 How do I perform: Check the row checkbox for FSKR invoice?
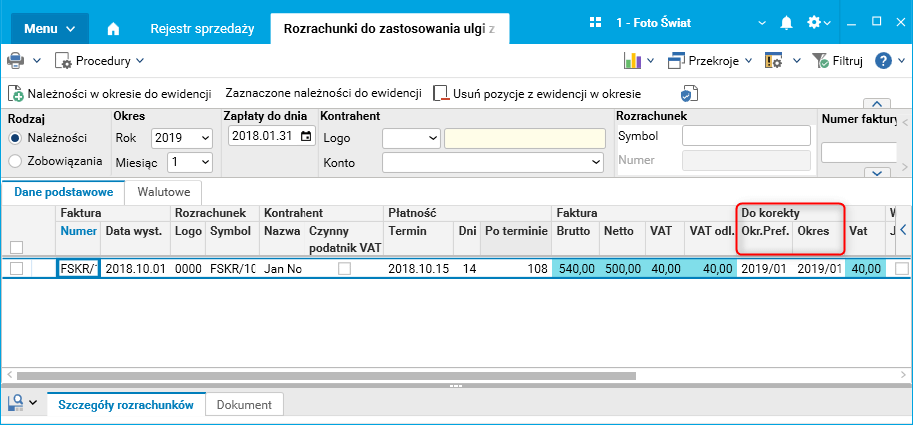point(16,268)
